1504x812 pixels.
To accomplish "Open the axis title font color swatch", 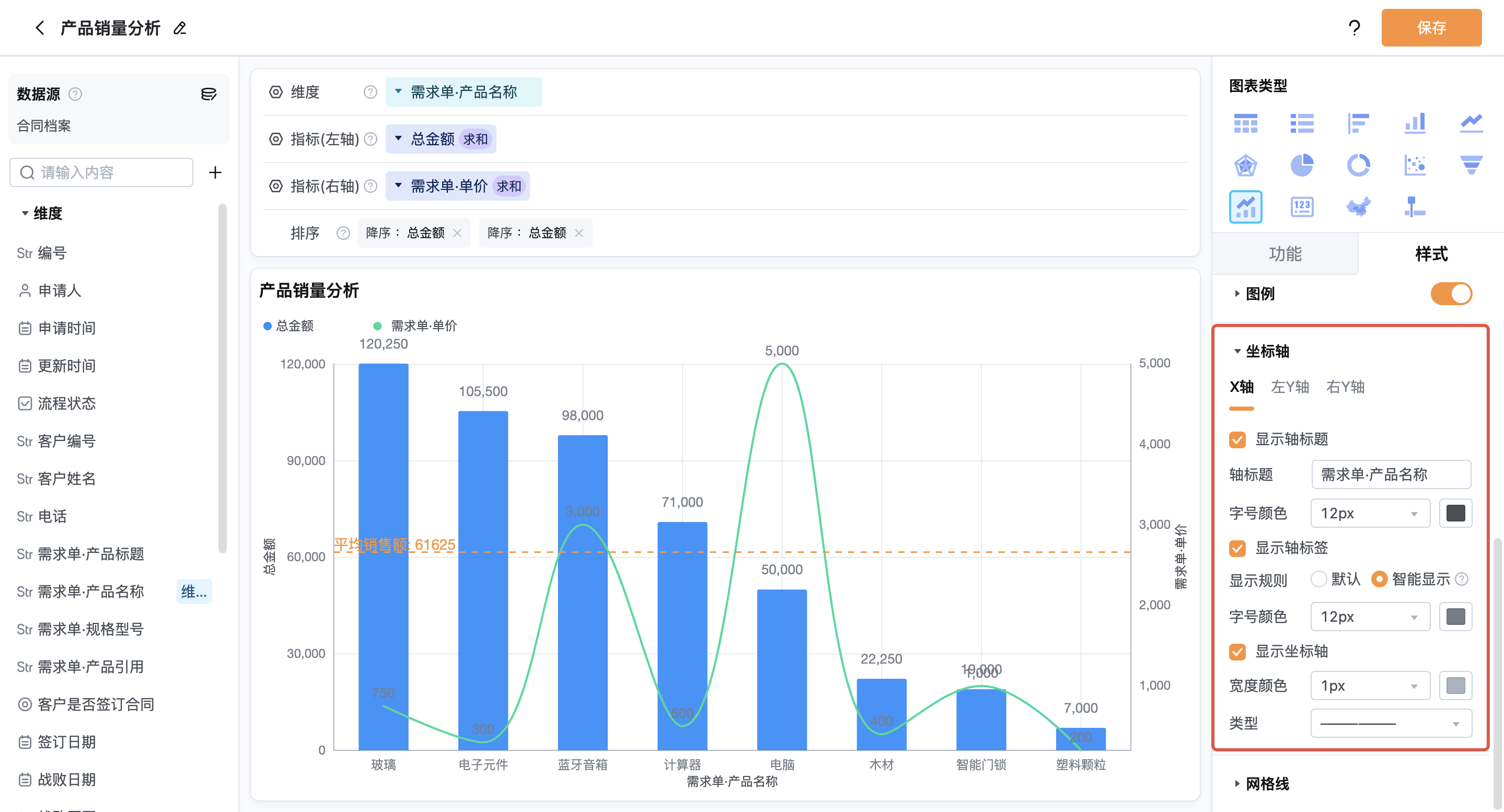I will tap(1455, 514).
